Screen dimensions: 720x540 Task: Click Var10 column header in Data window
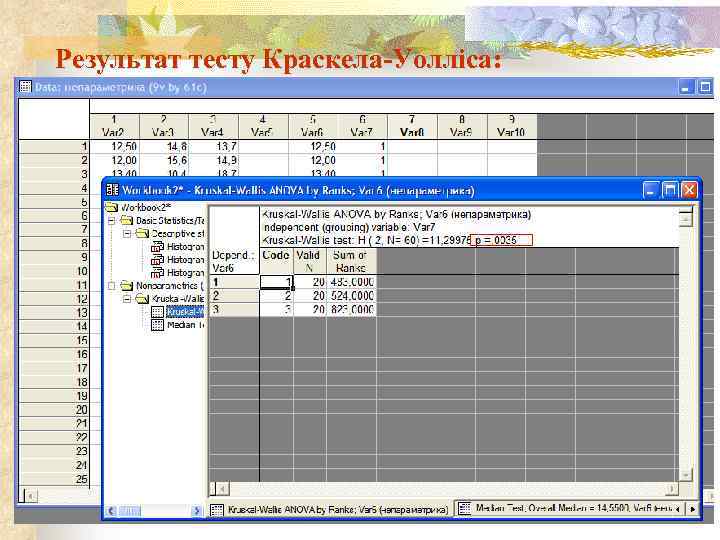pos(512,127)
